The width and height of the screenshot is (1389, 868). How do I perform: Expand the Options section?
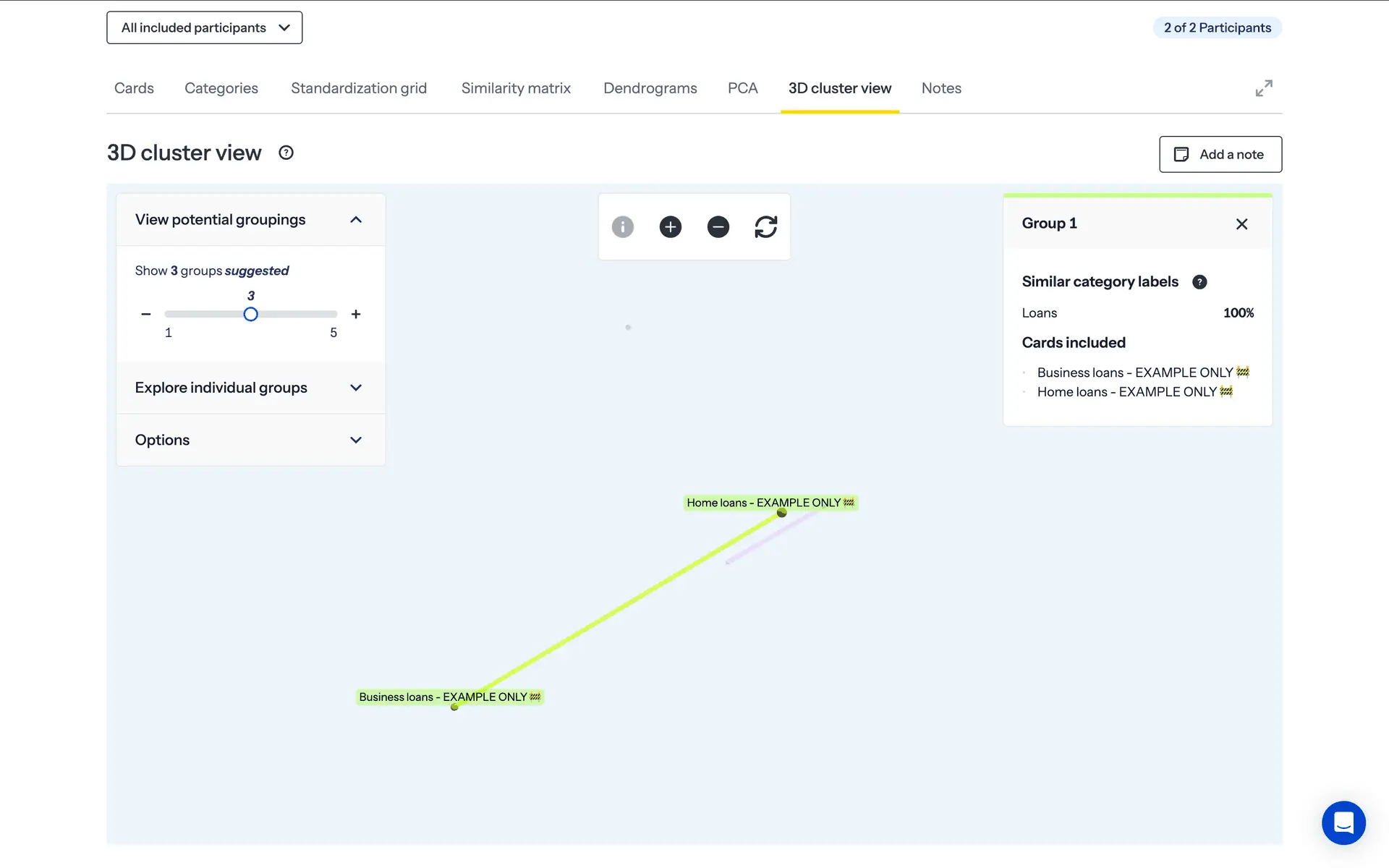tap(355, 440)
